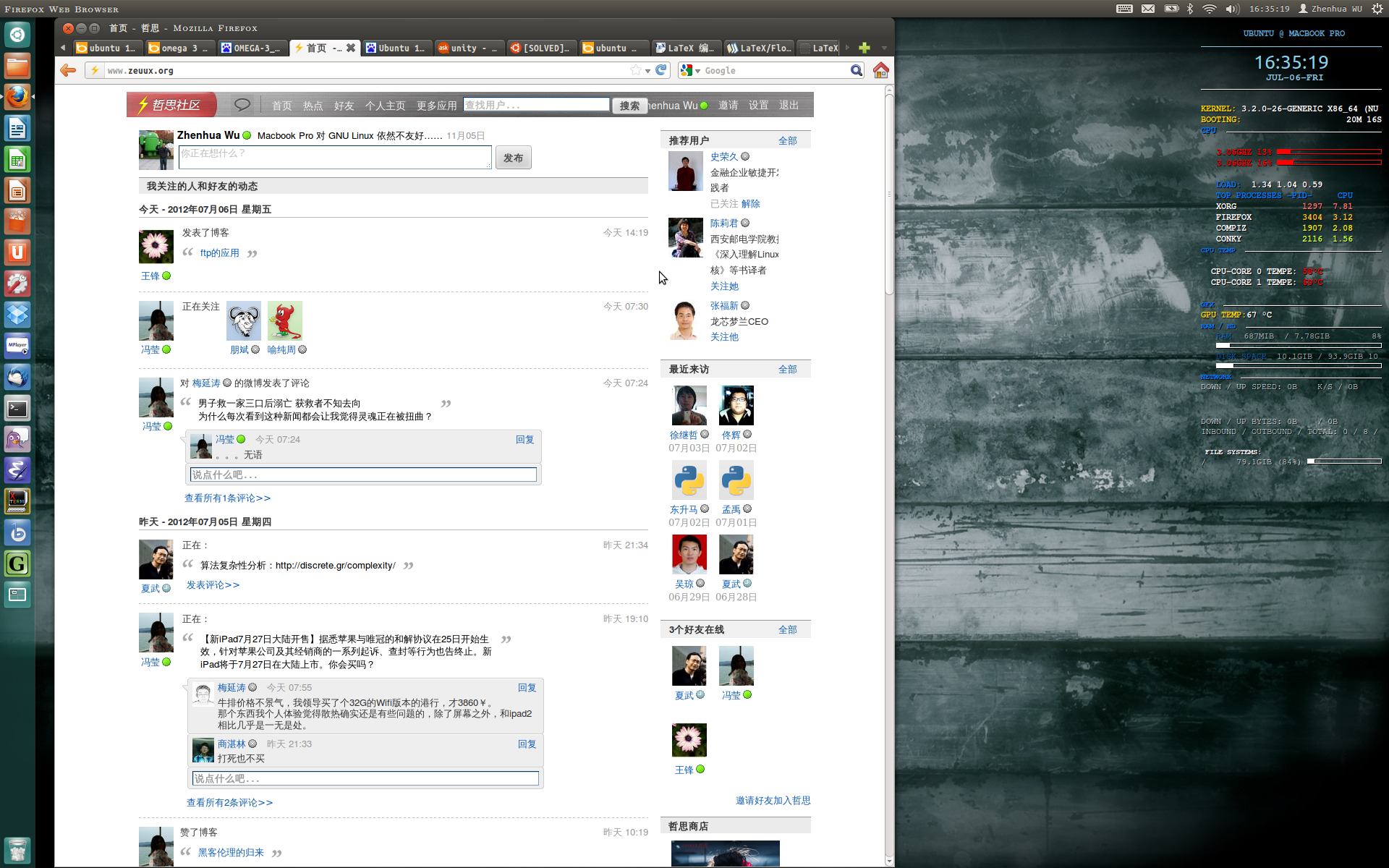Viewport: 1389px width, 868px height.
Task: Open the 热点 navigation menu item
Action: 313,106
